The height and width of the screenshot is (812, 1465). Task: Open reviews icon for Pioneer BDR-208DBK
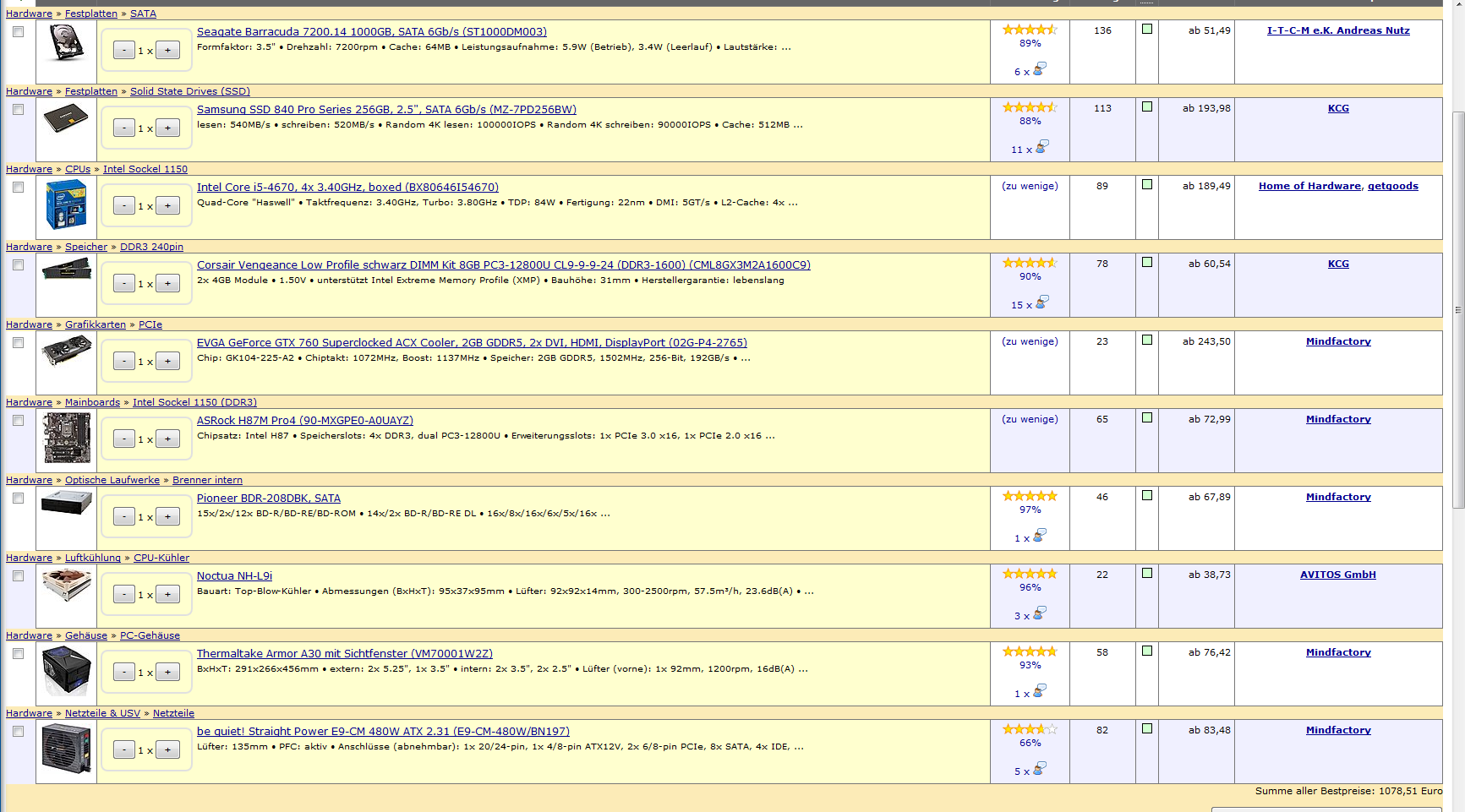click(1040, 535)
